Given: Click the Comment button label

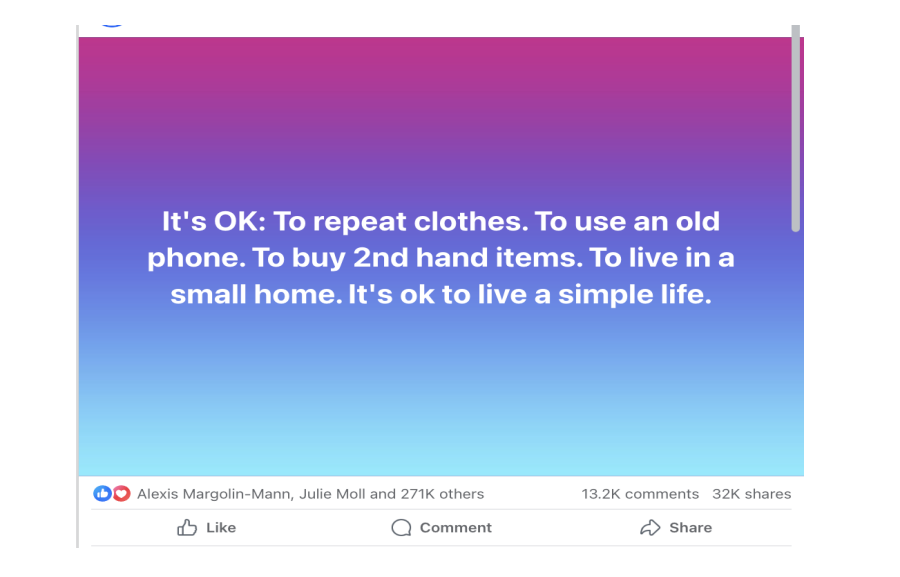Looking at the screenshot, I should point(455,528).
